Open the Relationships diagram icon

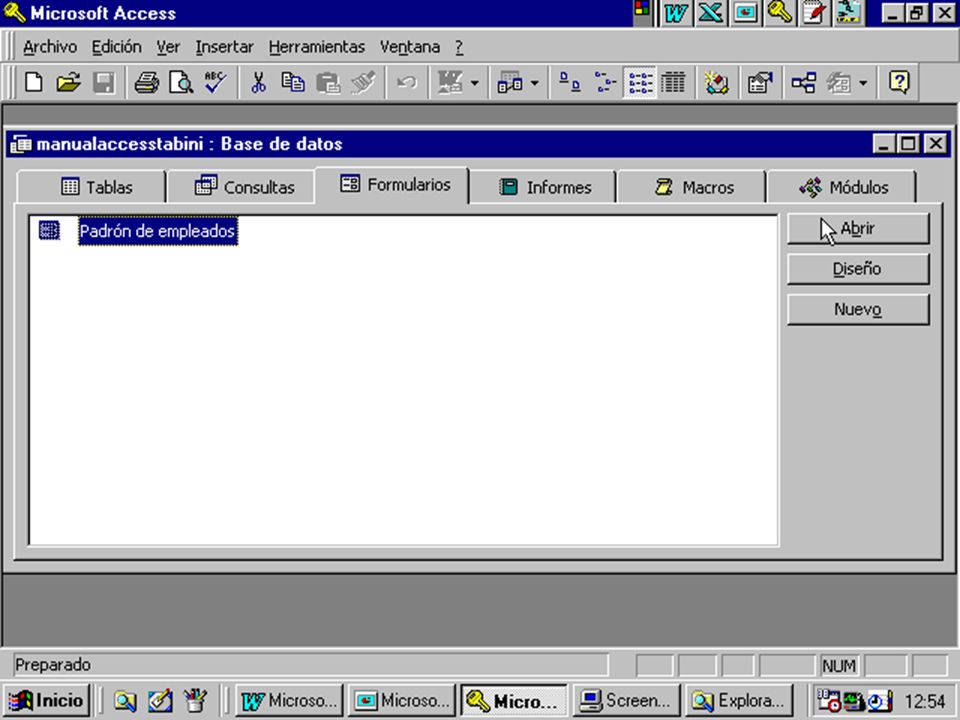click(803, 82)
